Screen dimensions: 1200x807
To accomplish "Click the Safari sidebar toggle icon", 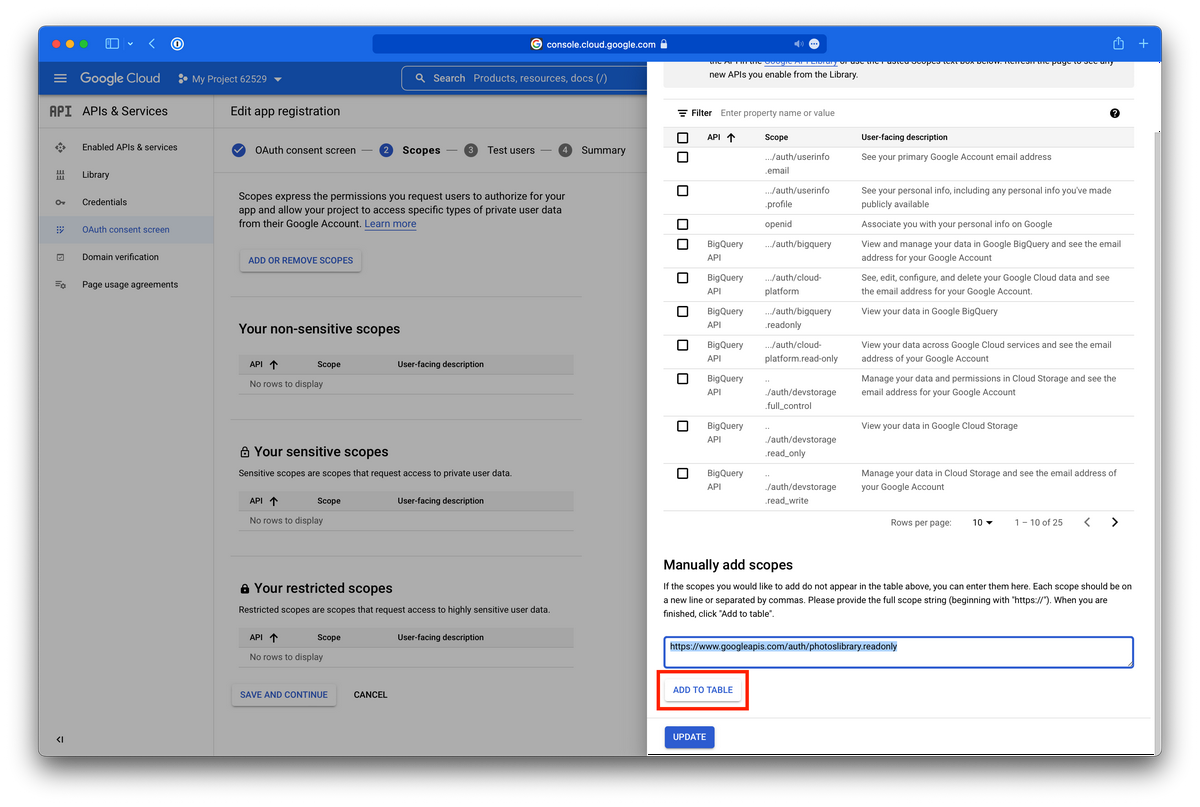I will 112,44.
